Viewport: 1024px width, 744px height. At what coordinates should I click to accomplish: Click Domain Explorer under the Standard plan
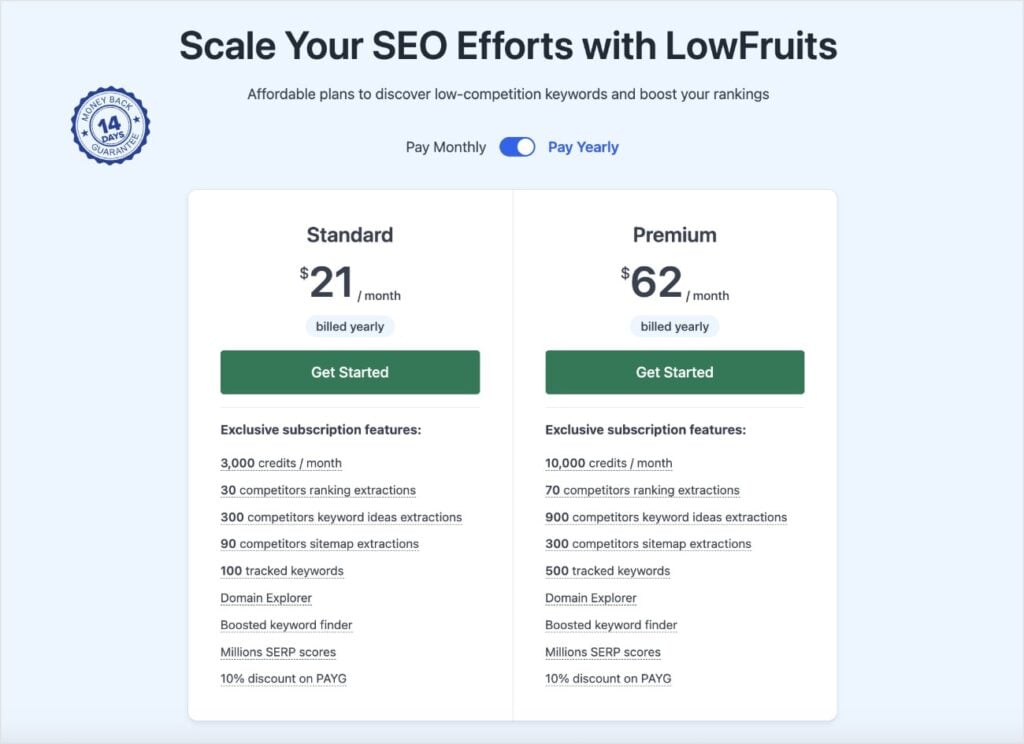click(265, 598)
